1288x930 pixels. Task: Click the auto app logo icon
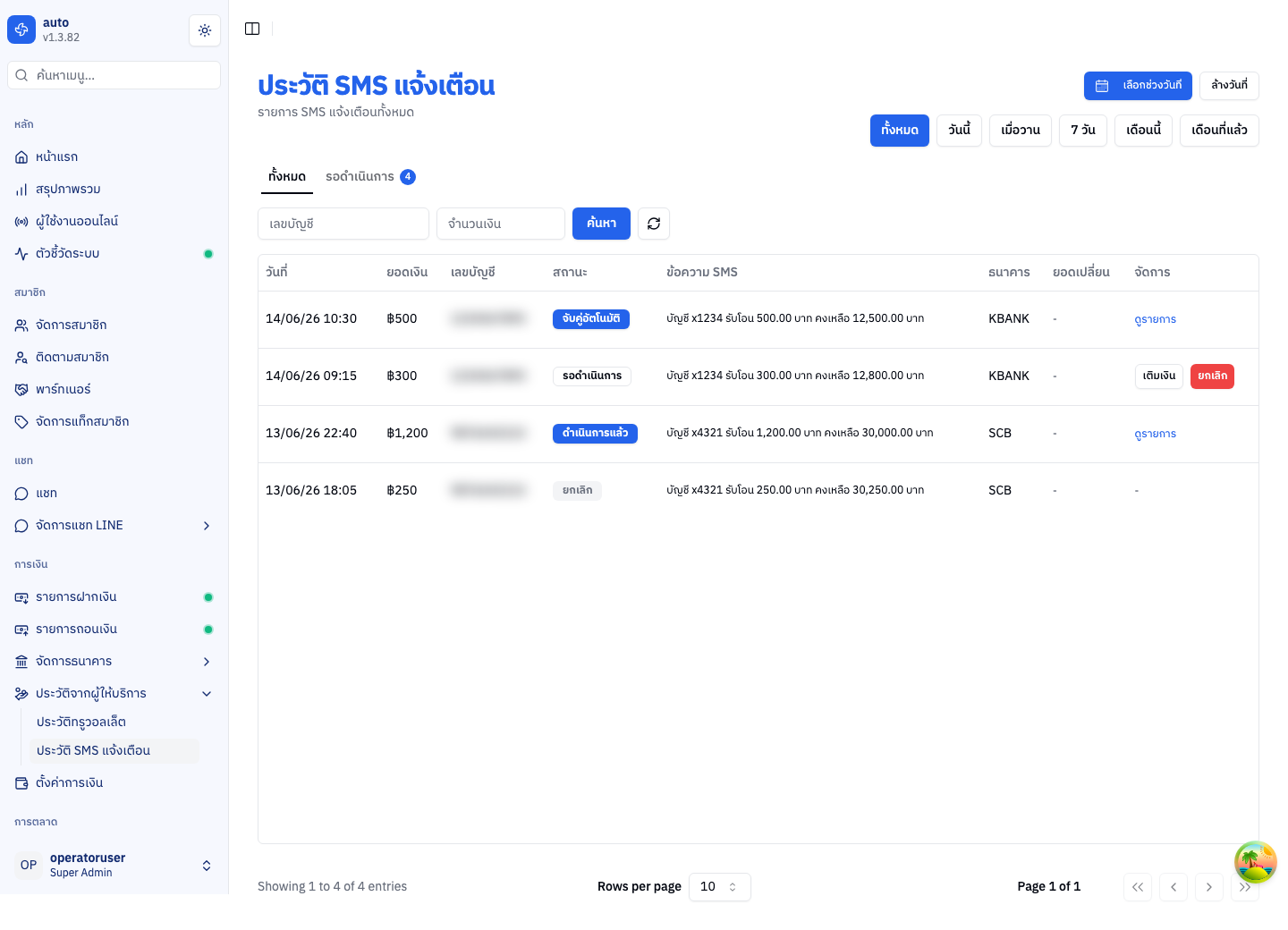coord(21,30)
